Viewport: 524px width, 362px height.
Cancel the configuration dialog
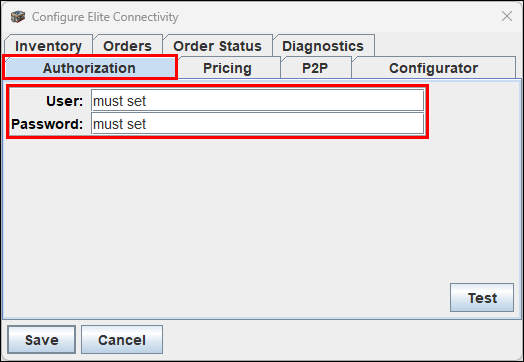122,340
